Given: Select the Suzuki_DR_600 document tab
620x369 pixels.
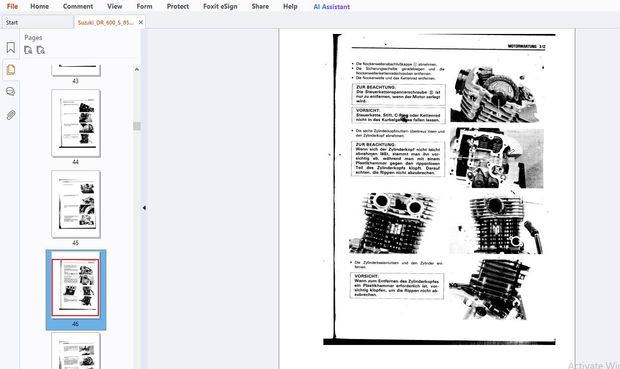Looking at the screenshot, I should click(x=105, y=23).
